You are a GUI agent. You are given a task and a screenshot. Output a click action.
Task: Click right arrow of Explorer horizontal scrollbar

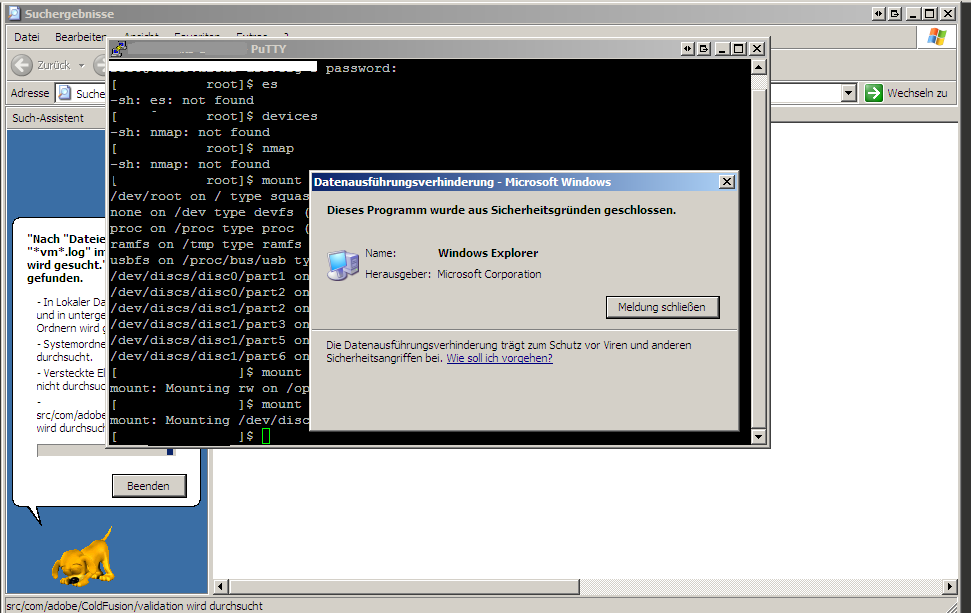951,586
